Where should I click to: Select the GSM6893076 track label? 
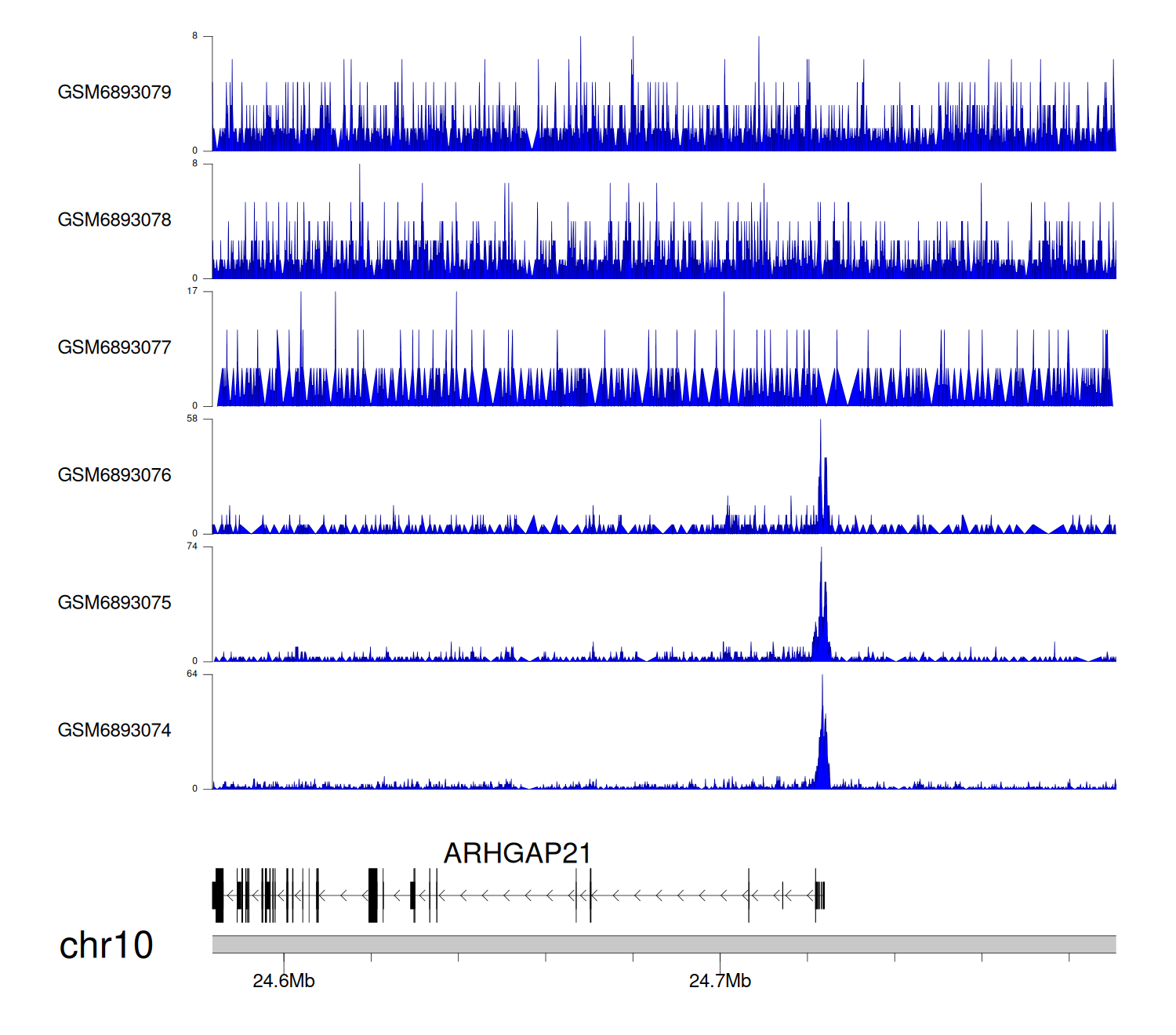[114, 475]
